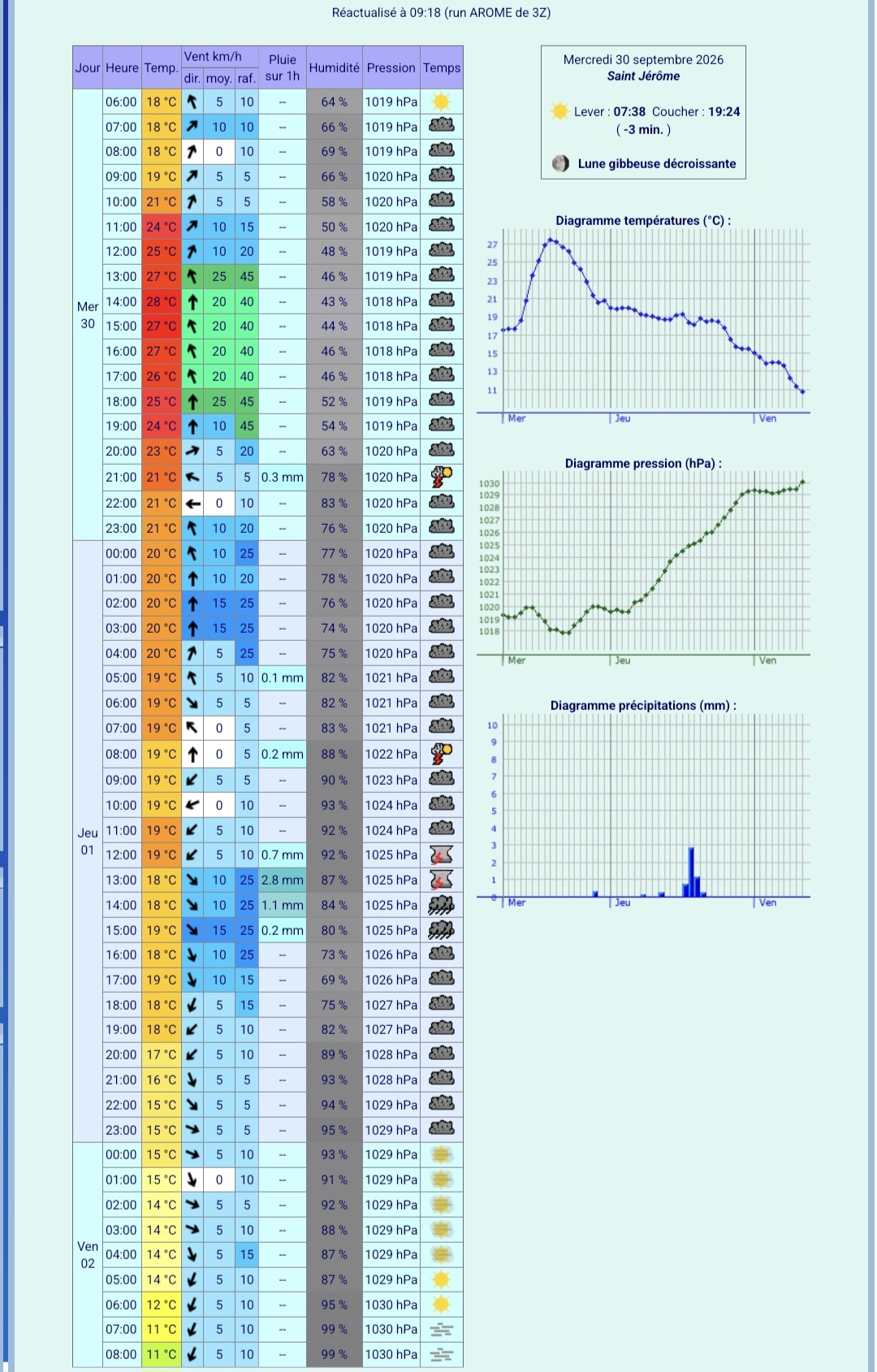Click the Humidité column header
877x1372 pixels.
coord(334,67)
